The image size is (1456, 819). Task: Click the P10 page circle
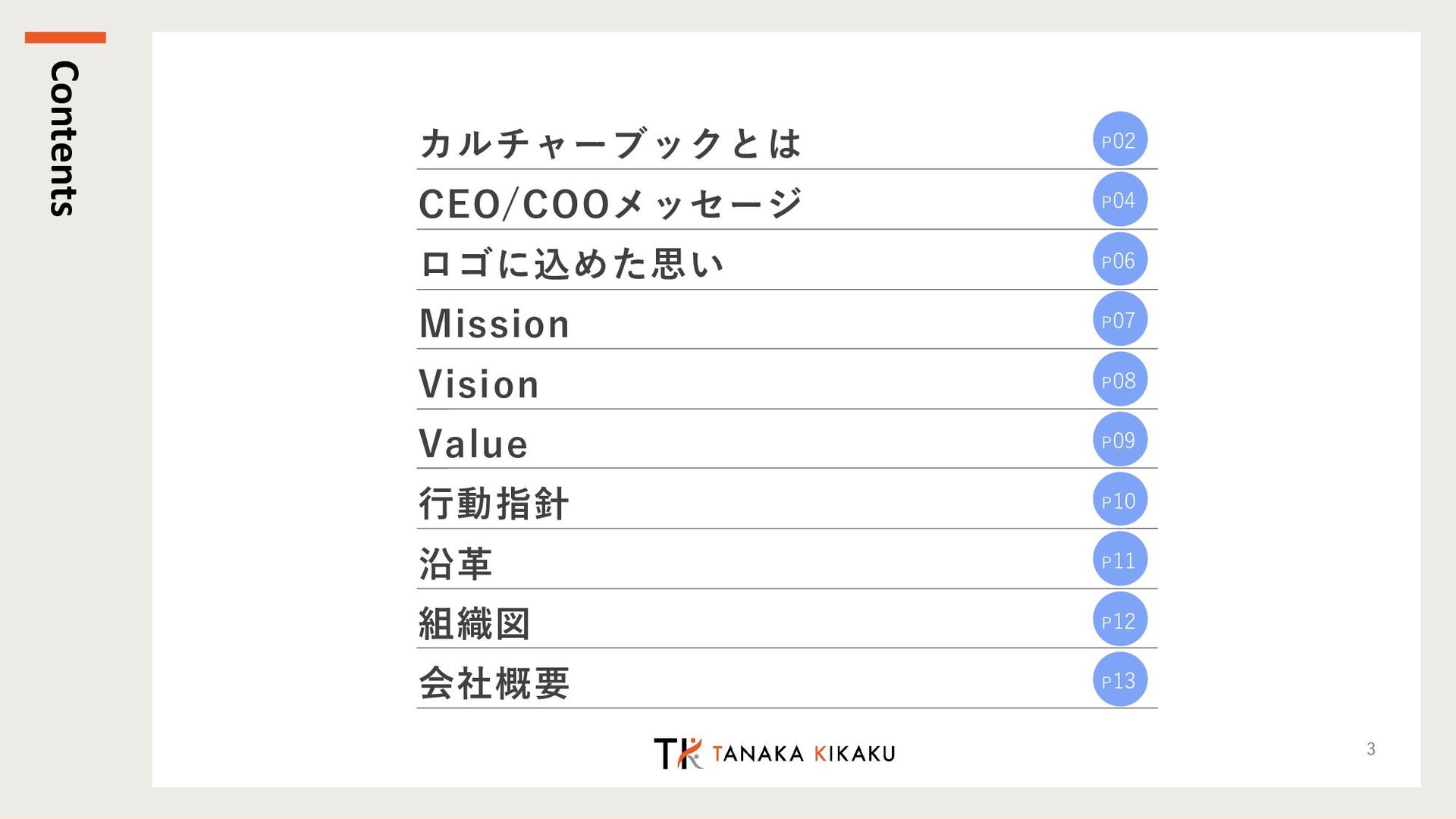point(1119,500)
